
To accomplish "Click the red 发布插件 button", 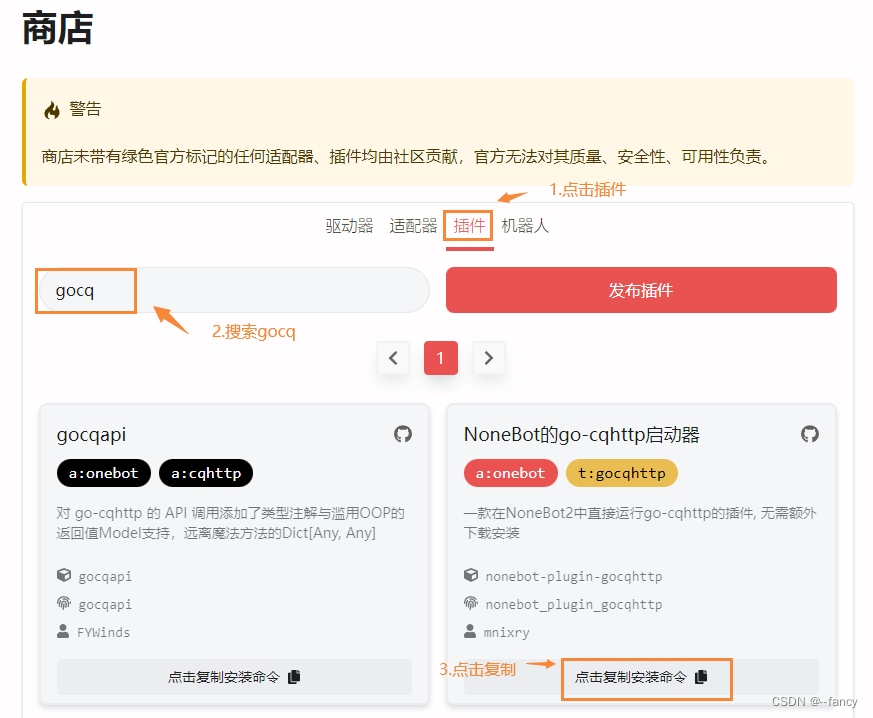I will point(640,290).
